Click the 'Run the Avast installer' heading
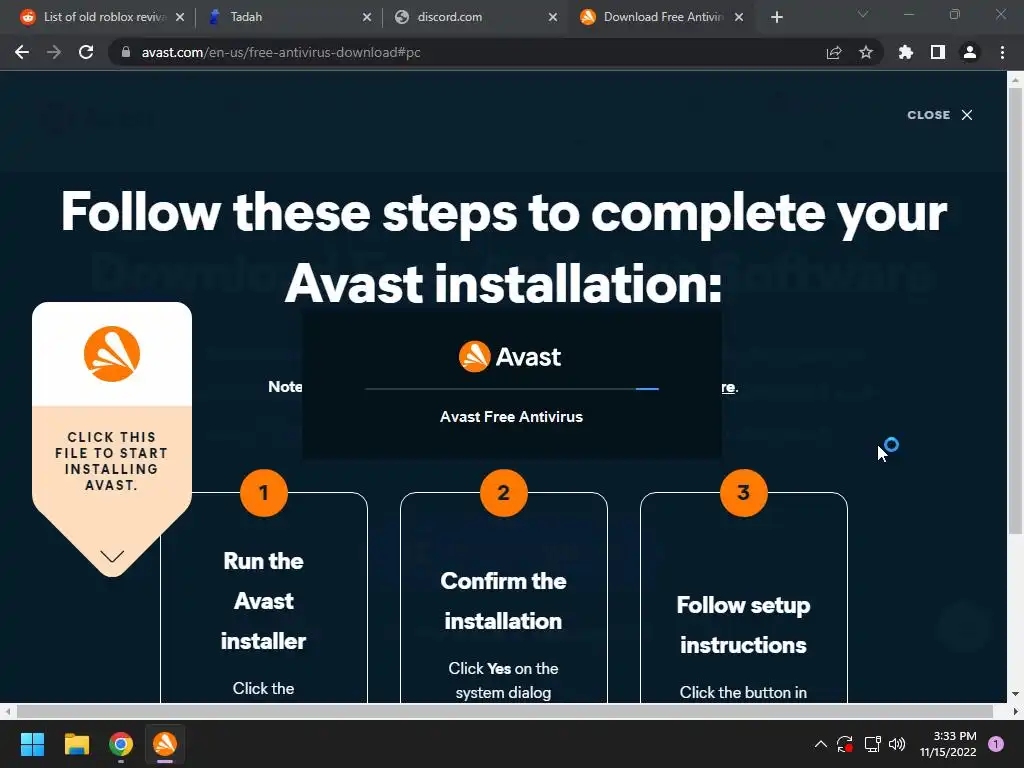Image resolution: width=1024 pixels, height=768 pixels. coord(263,601)
